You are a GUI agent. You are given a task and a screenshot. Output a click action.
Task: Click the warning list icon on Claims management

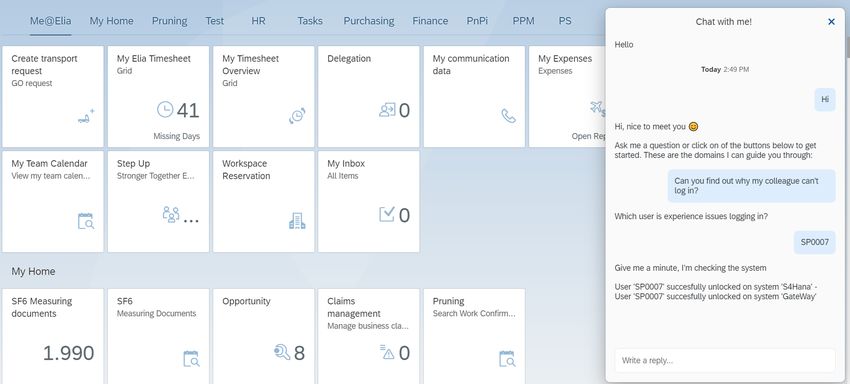tap(387, 352)
